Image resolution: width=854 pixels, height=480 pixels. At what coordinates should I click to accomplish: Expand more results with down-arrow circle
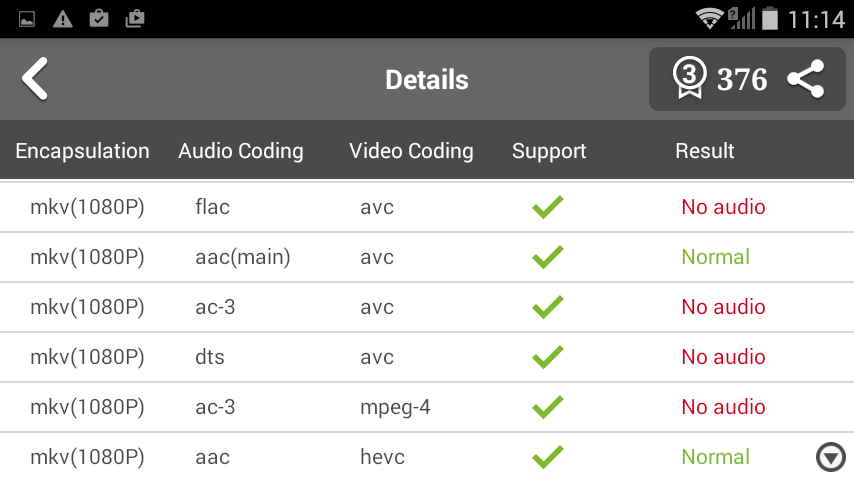click(x=831, y=457)
